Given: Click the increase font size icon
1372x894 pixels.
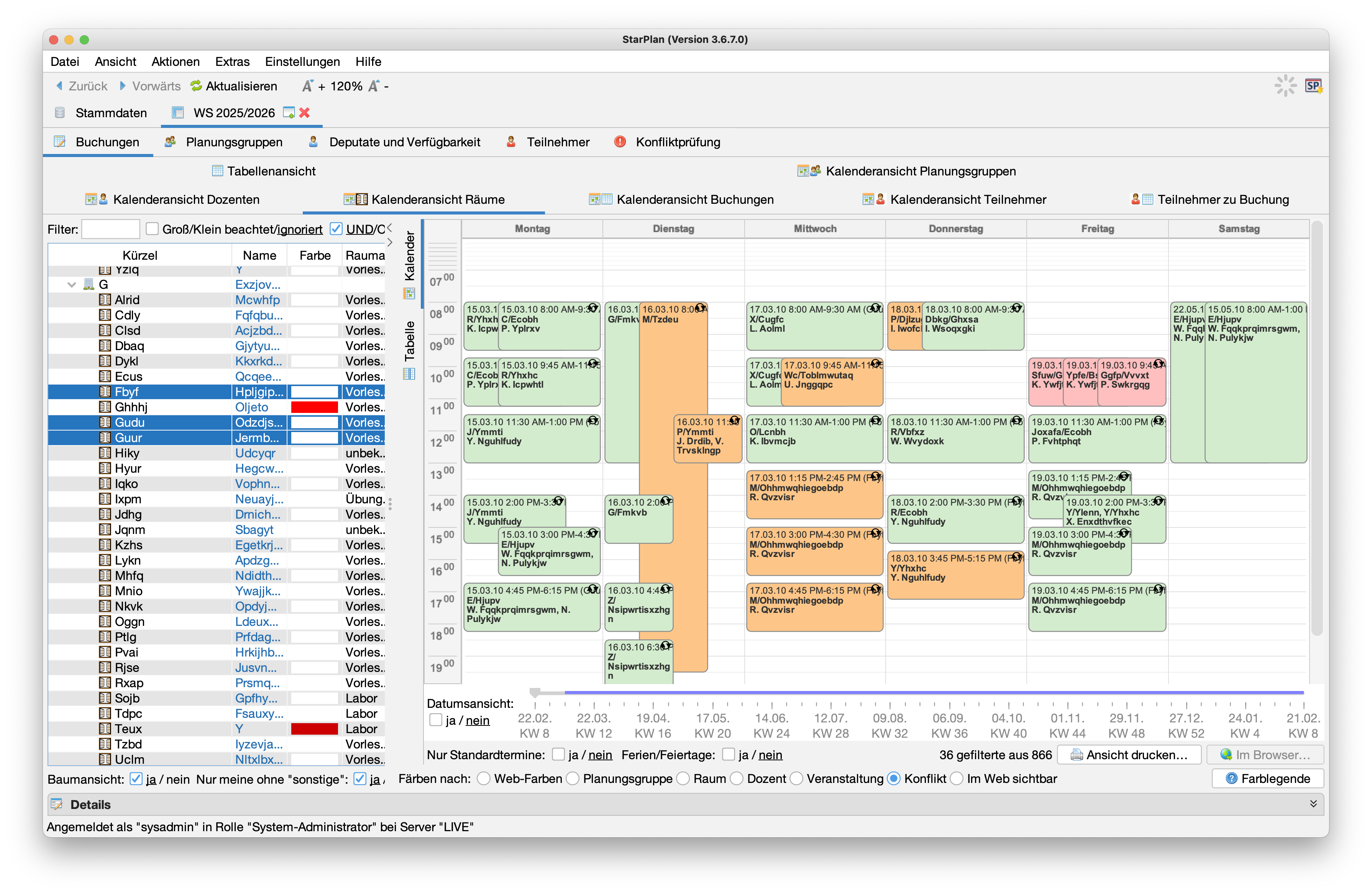Looking at the screenshot, I should point(308,86).
